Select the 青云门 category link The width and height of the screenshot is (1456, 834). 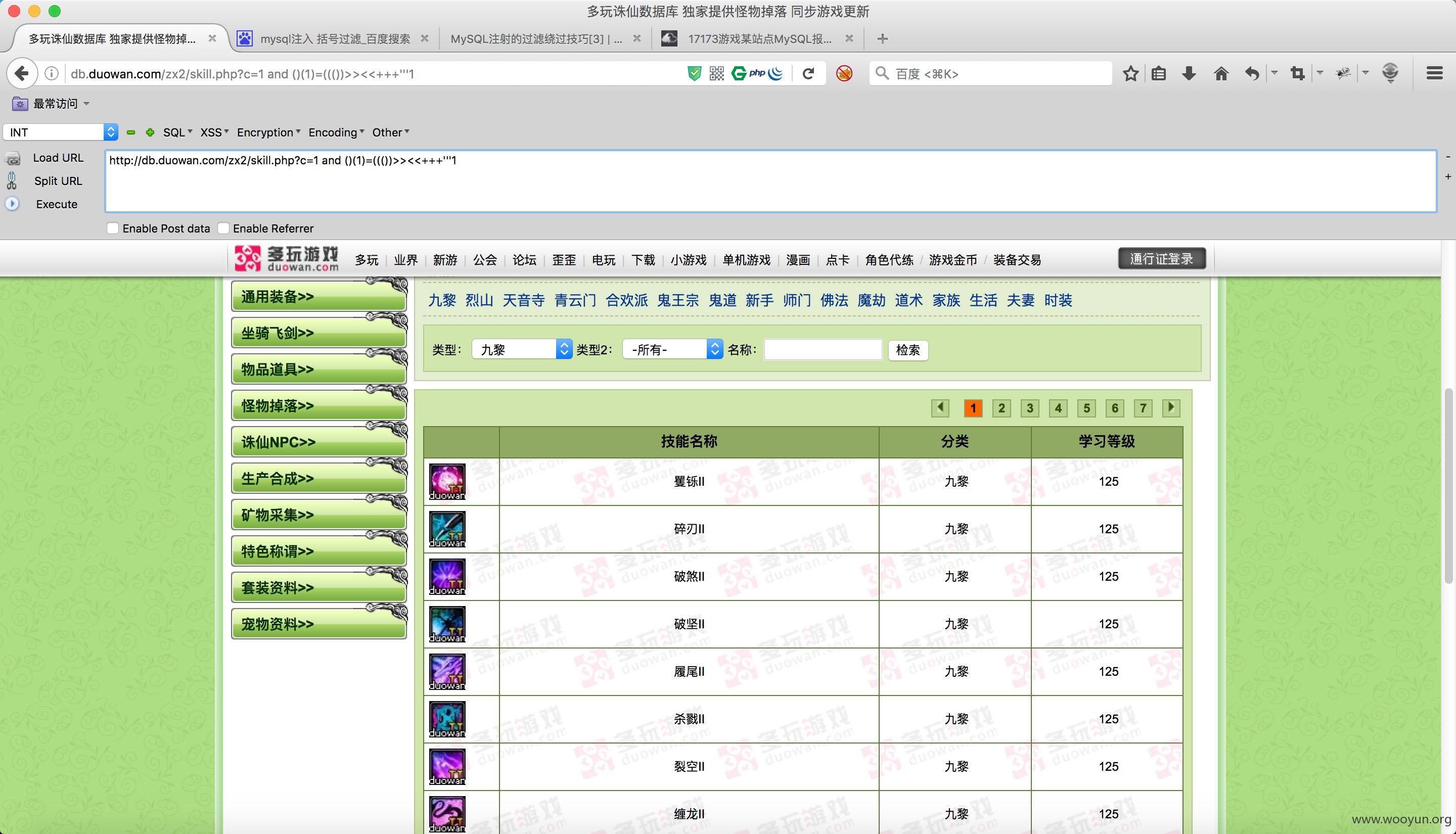[x=575, y=300]
